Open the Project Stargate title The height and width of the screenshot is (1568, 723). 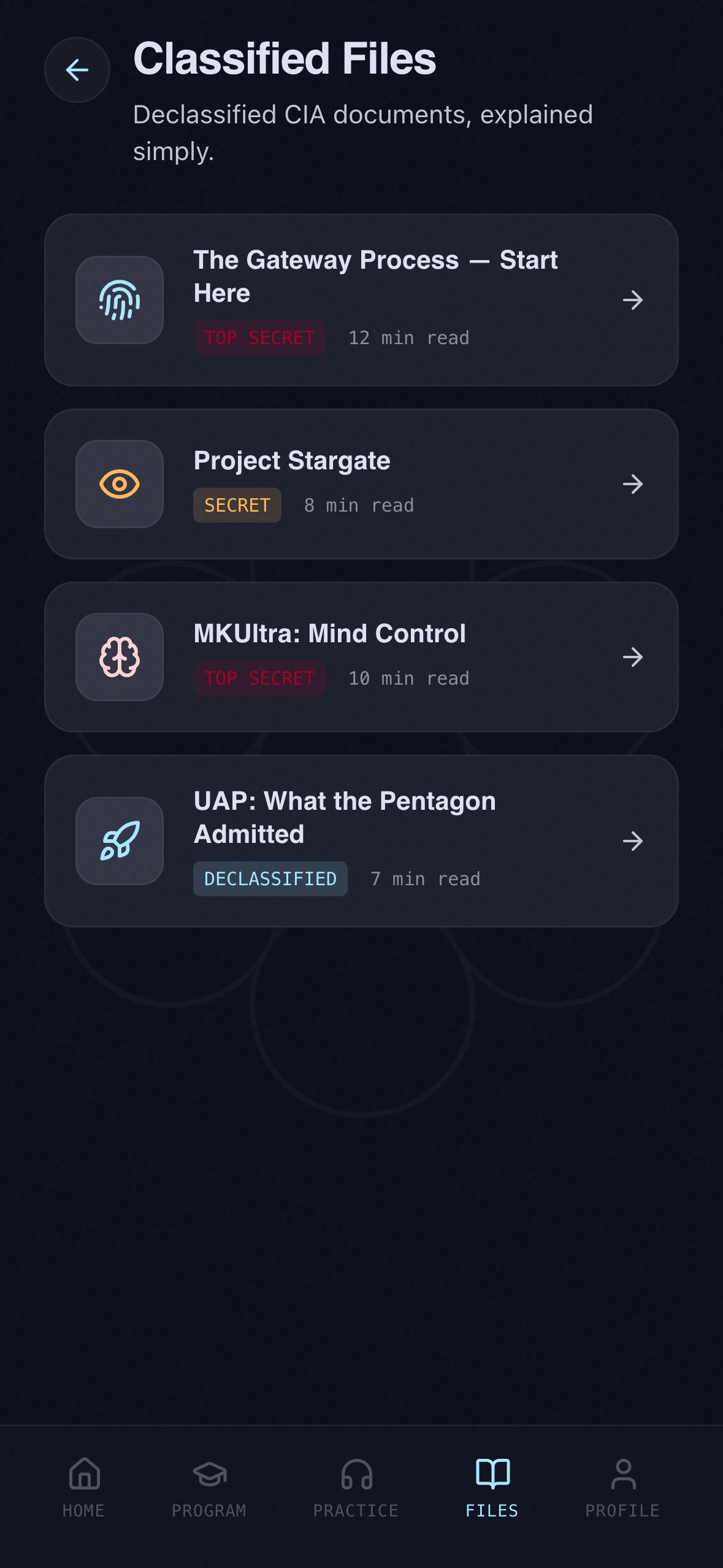click(292, 461)
